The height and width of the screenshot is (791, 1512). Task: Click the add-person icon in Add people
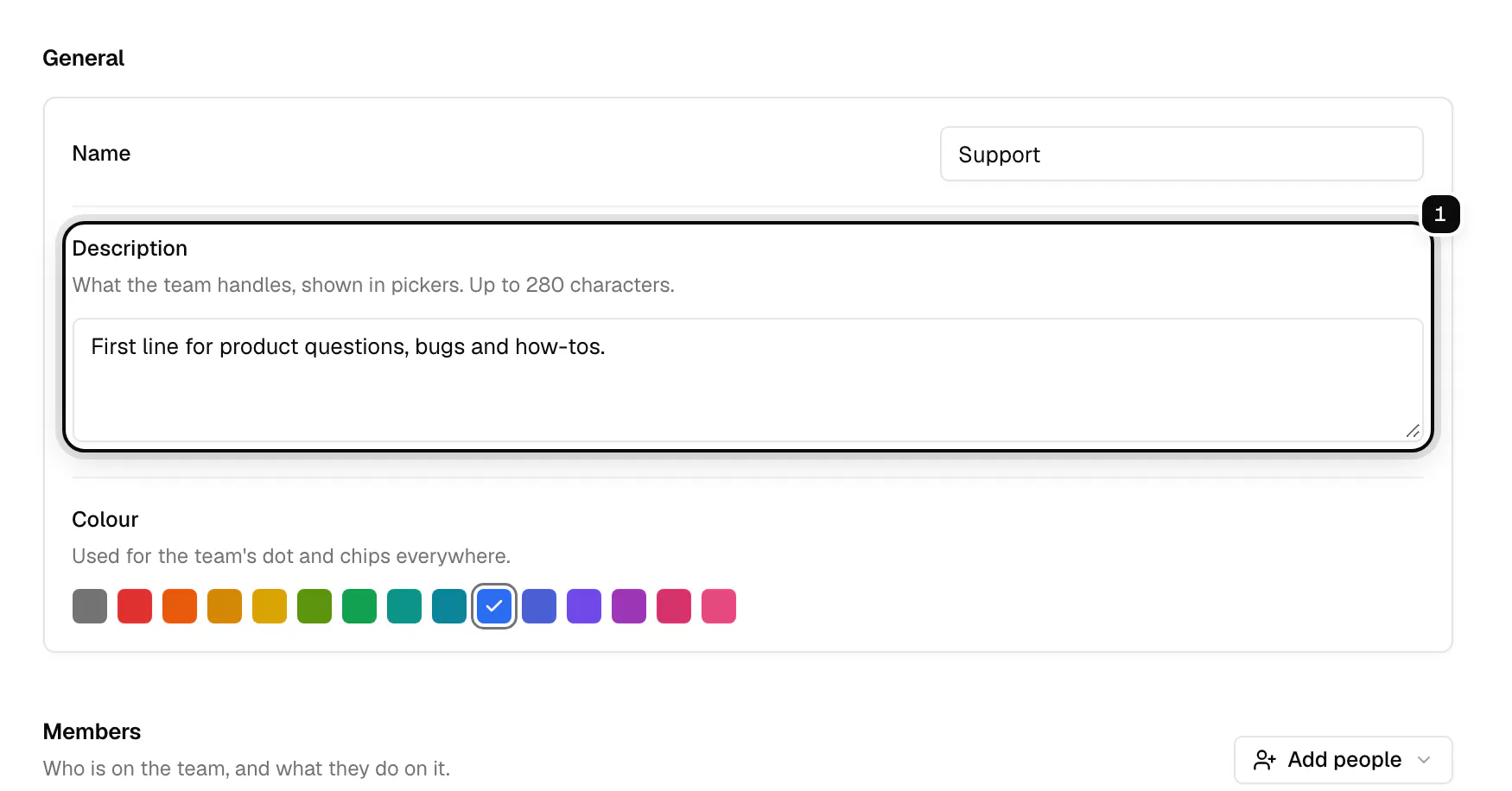(x=1265, y=760)
